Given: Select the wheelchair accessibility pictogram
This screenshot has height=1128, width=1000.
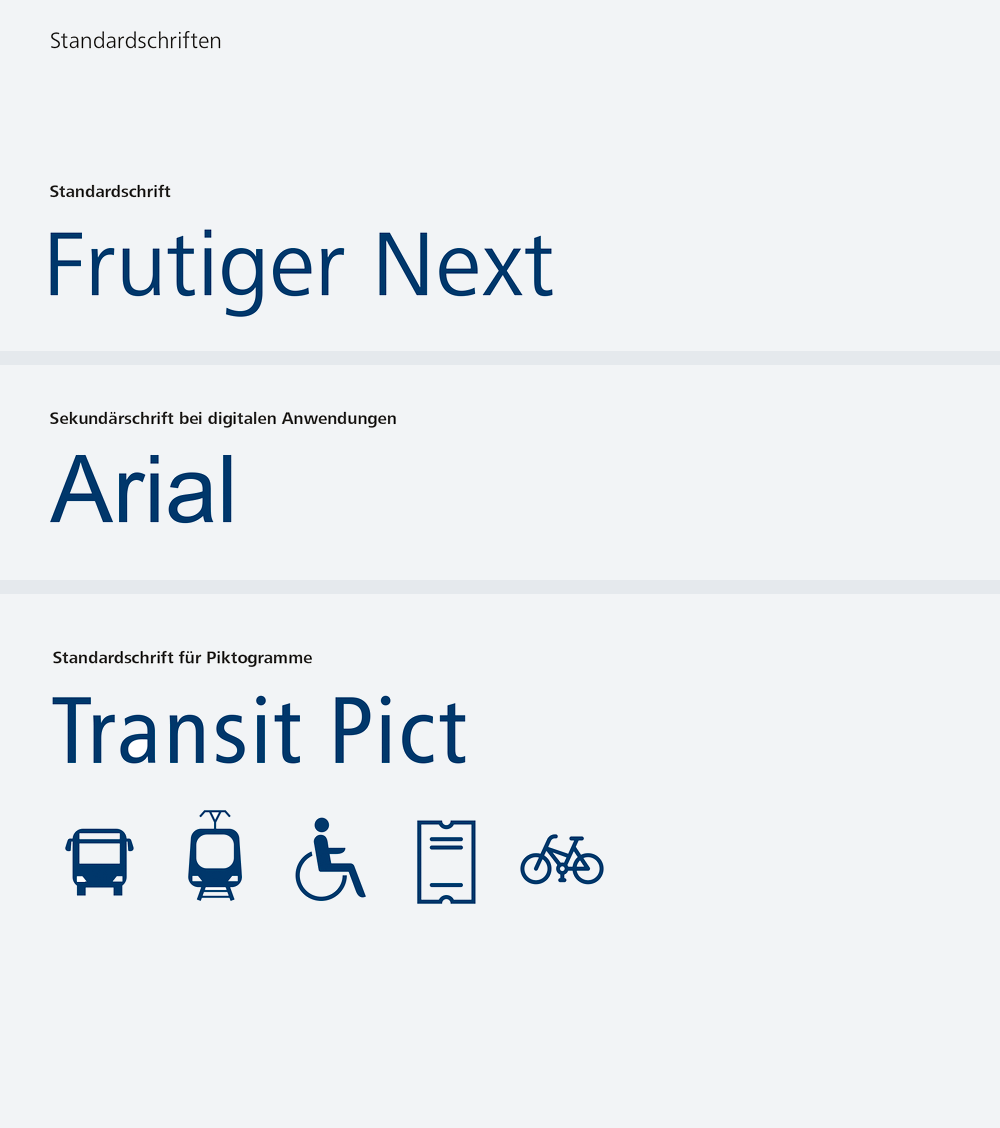Looking at the screenshot, I should [x=330, y=859].
